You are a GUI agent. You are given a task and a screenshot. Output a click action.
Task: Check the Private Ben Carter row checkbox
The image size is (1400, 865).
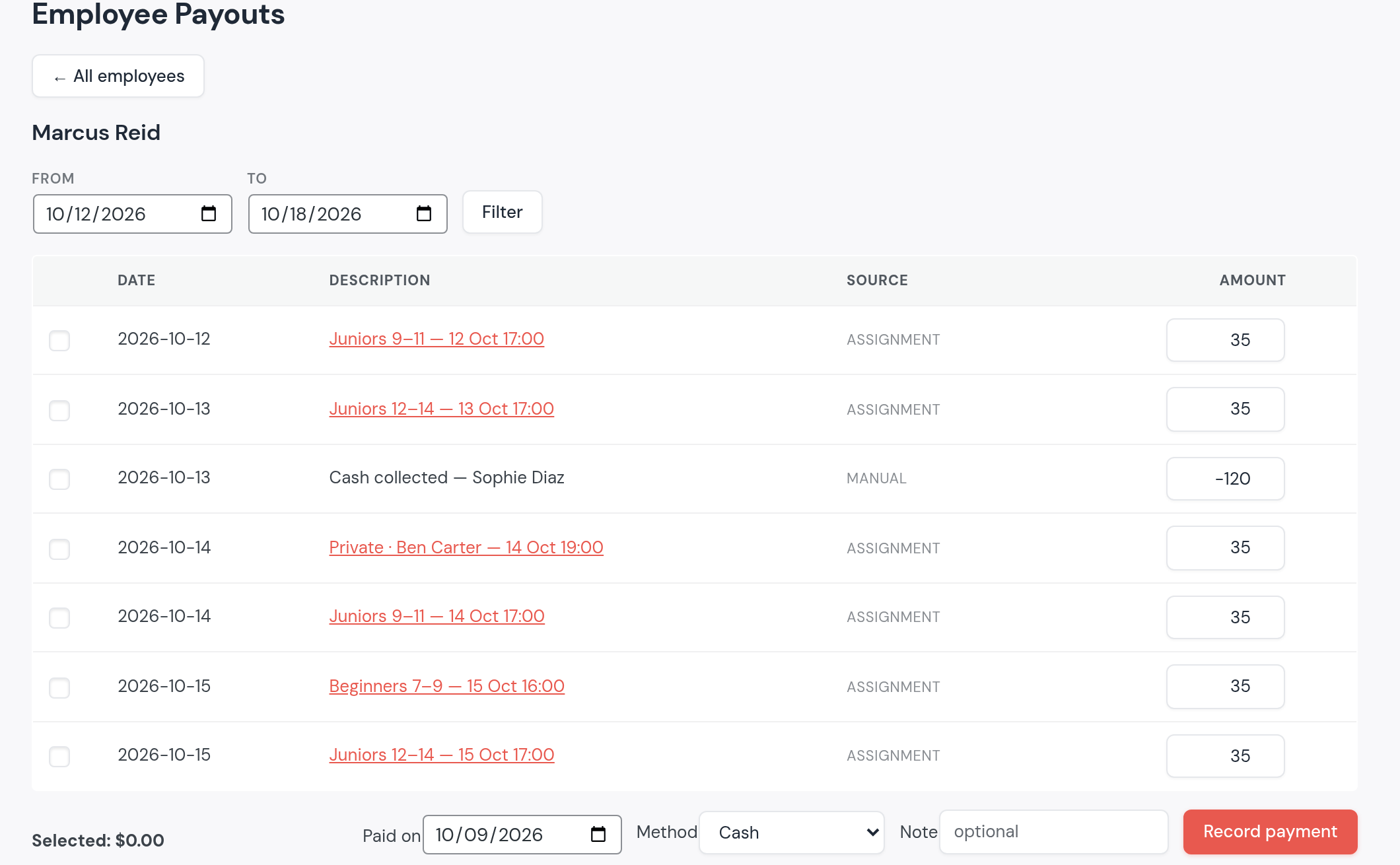59,549
